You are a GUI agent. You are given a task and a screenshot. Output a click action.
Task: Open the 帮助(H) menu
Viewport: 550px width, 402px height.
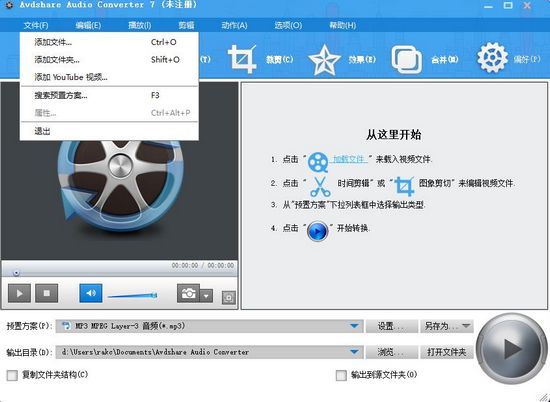coord(342,25)
